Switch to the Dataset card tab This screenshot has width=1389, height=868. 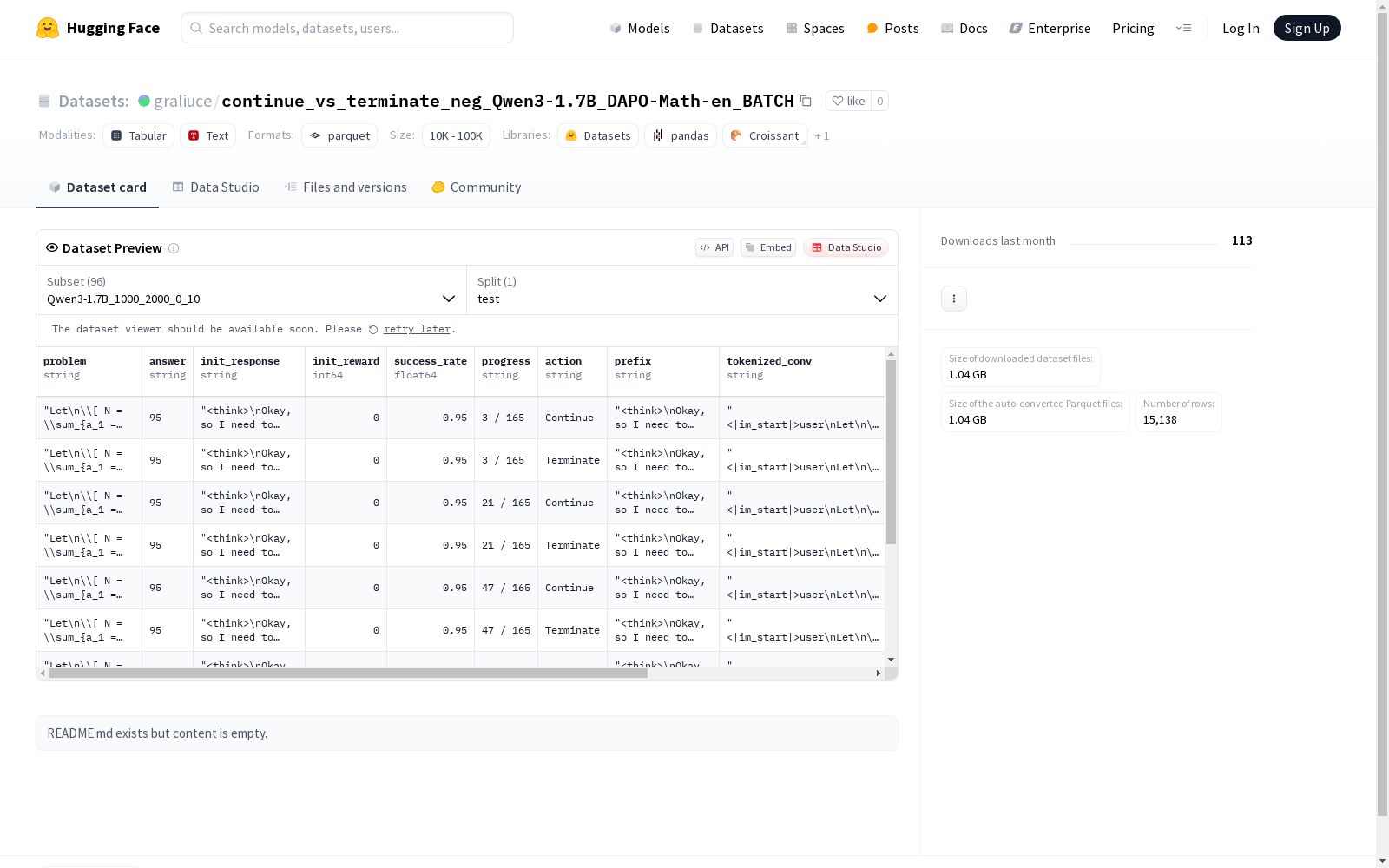[97, 187]
